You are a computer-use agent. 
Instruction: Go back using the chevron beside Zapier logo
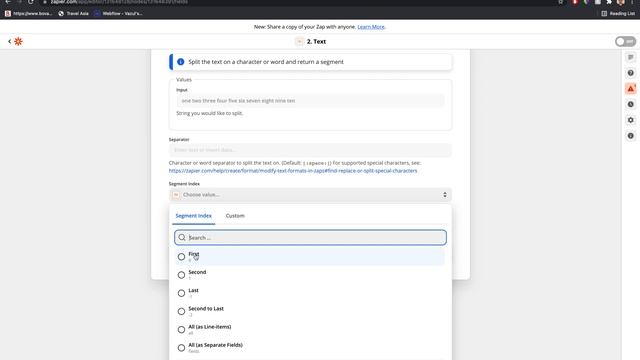(x=9, y=41)
